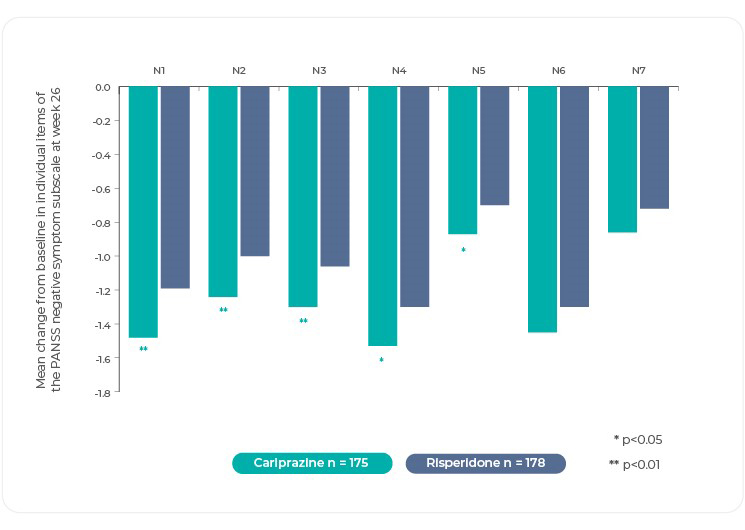
Task: Click the Risperidone n = 178 legend pill
Action: tap(486, 463)
